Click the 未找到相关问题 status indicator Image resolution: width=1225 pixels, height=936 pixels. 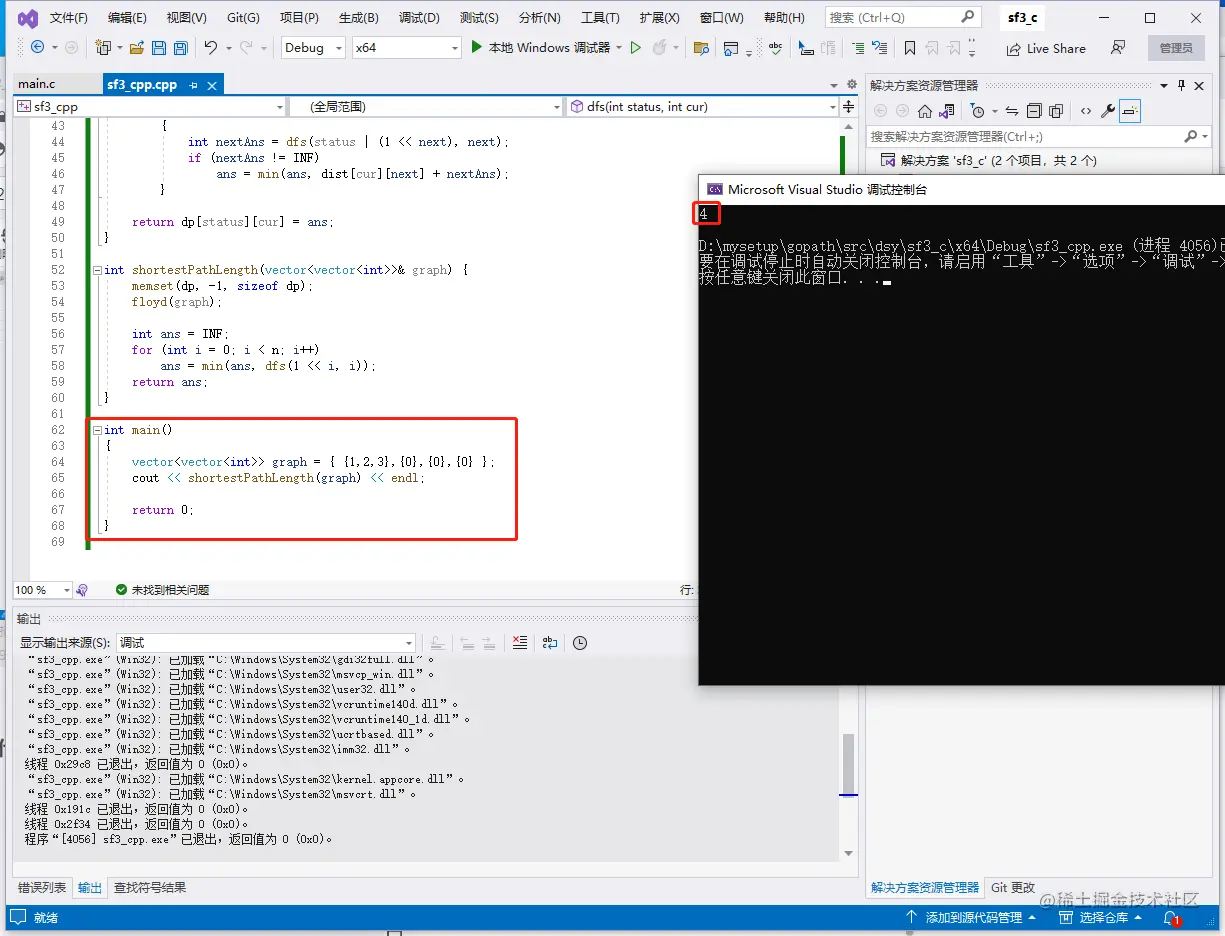coord(162,590)
